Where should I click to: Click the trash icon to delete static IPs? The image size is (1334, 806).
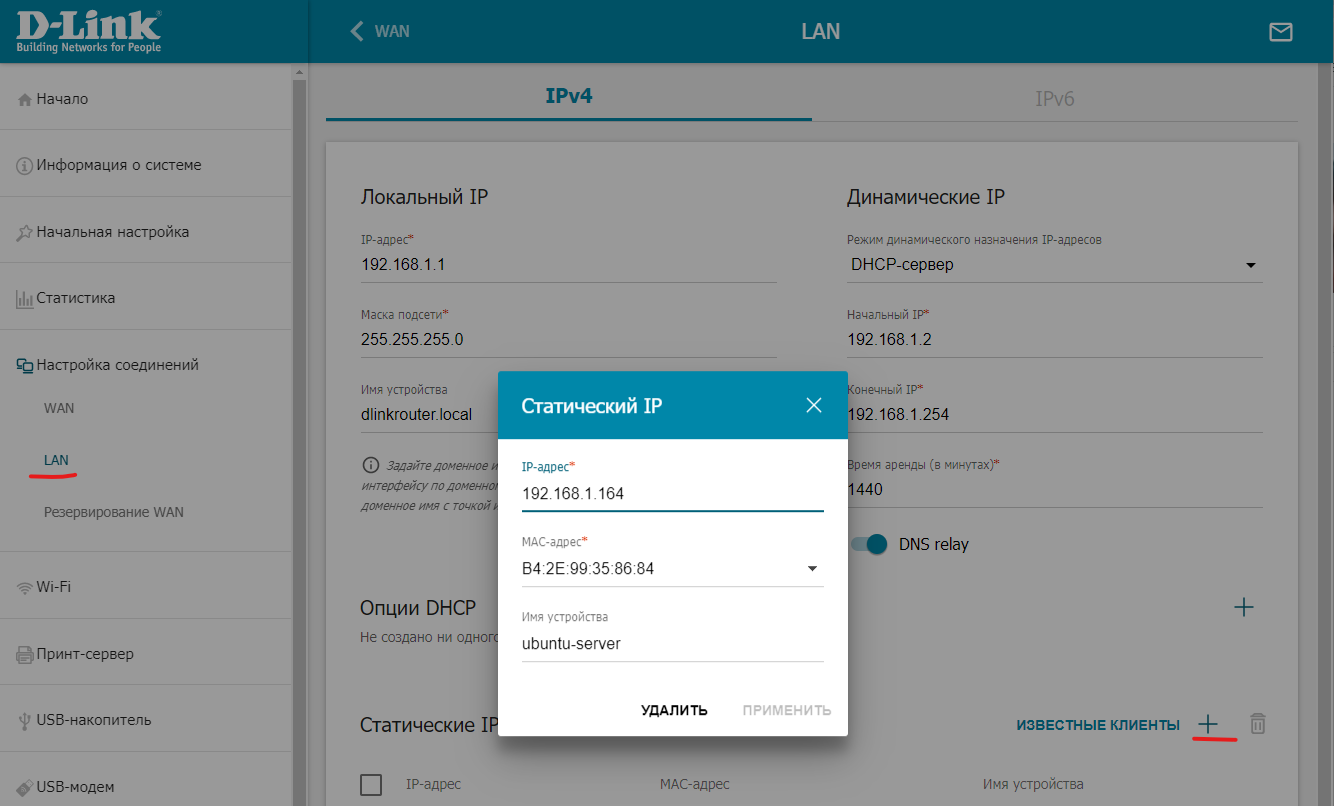(1258, 724)
